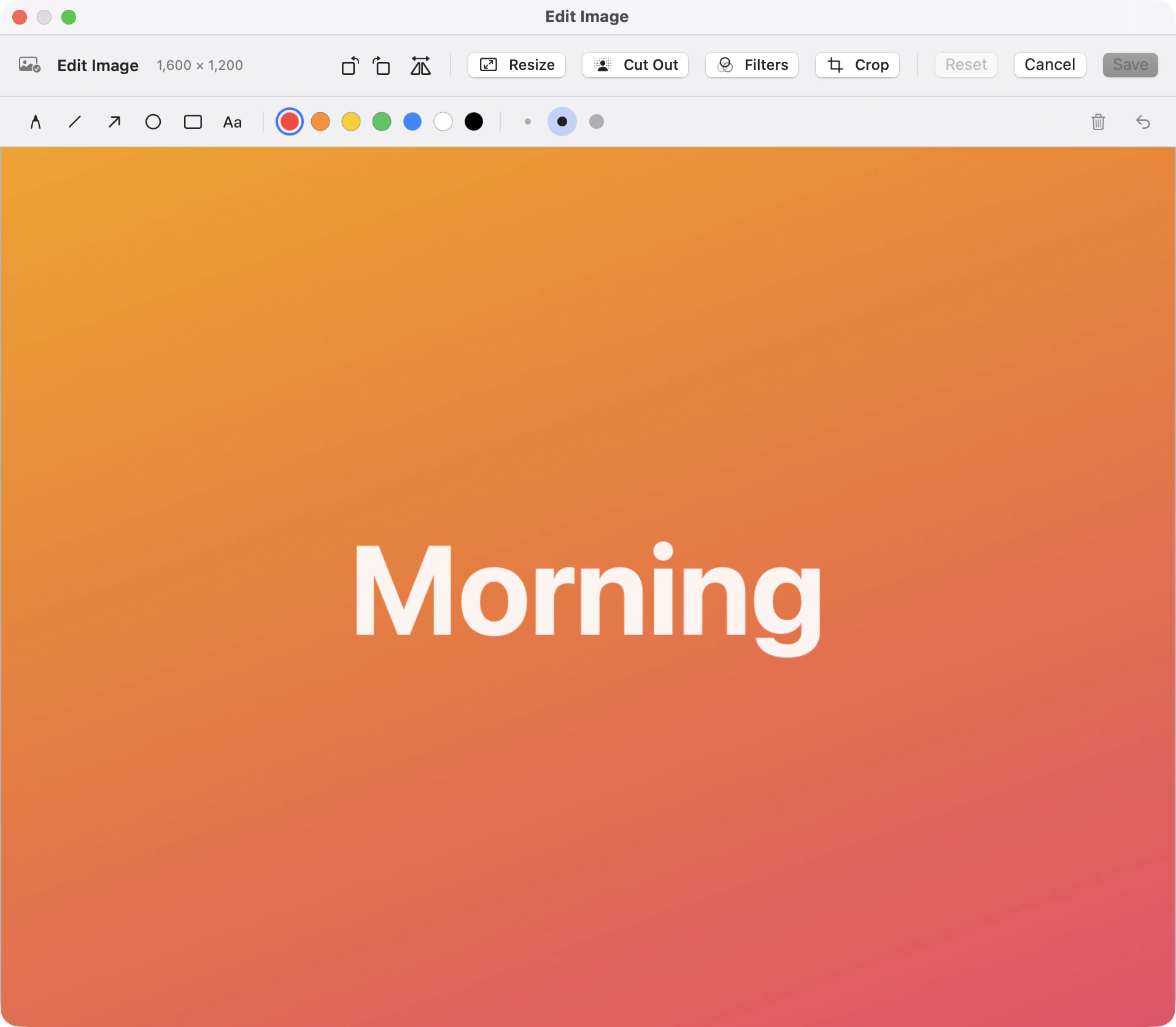The width and height of the screenshot is (1176, 1027).
Task: Choose the orange color swatch
Action: [x=320, y=121]
